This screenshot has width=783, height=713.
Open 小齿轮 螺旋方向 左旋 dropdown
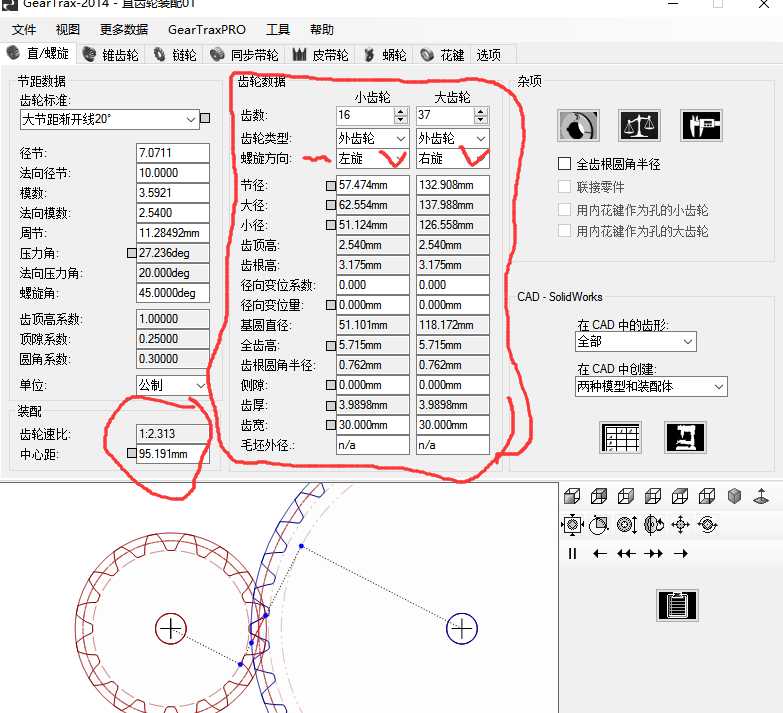point(373,159)
